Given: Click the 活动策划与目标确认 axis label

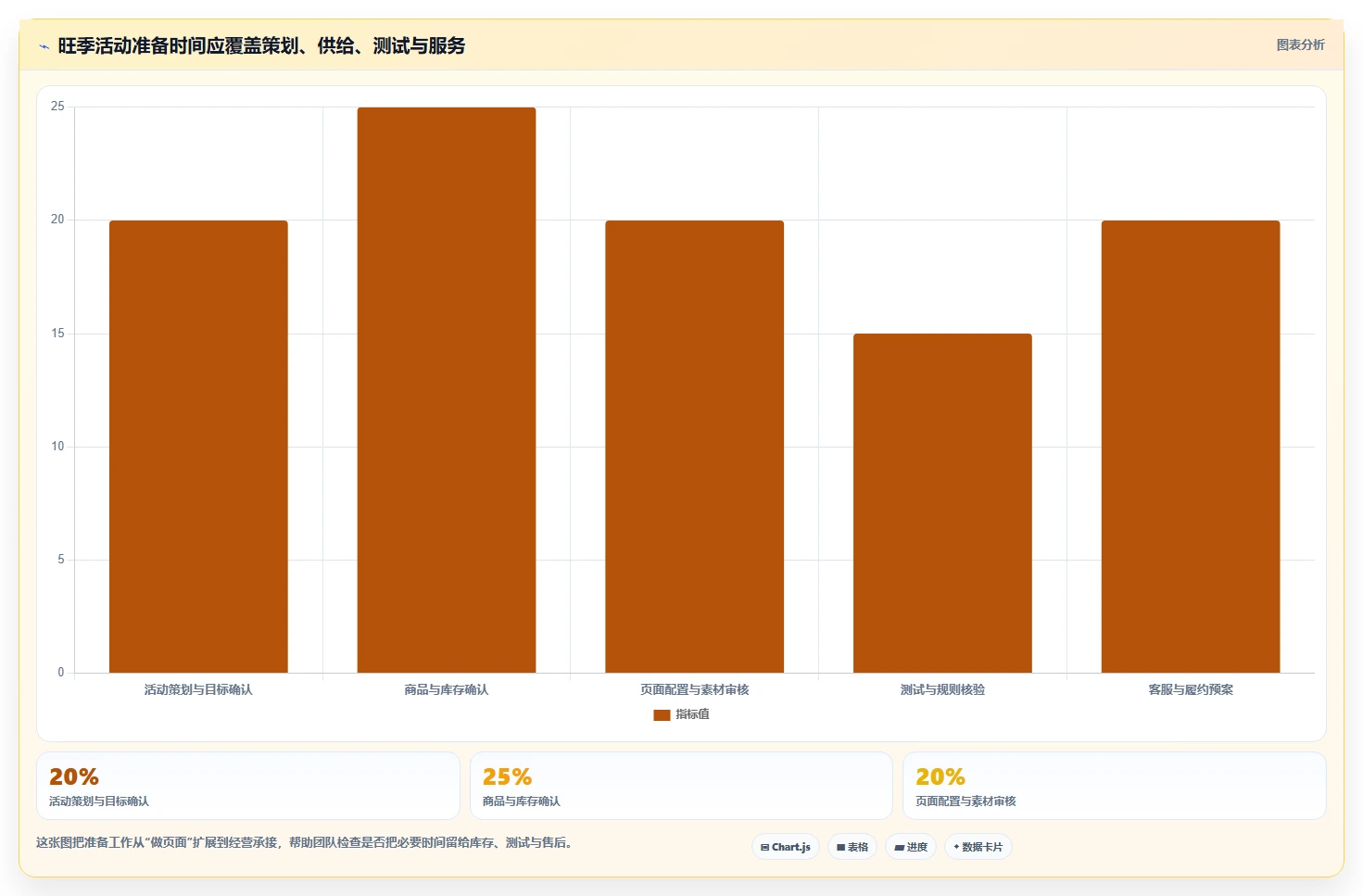Looking at the screenshot, I should [198, 689].
